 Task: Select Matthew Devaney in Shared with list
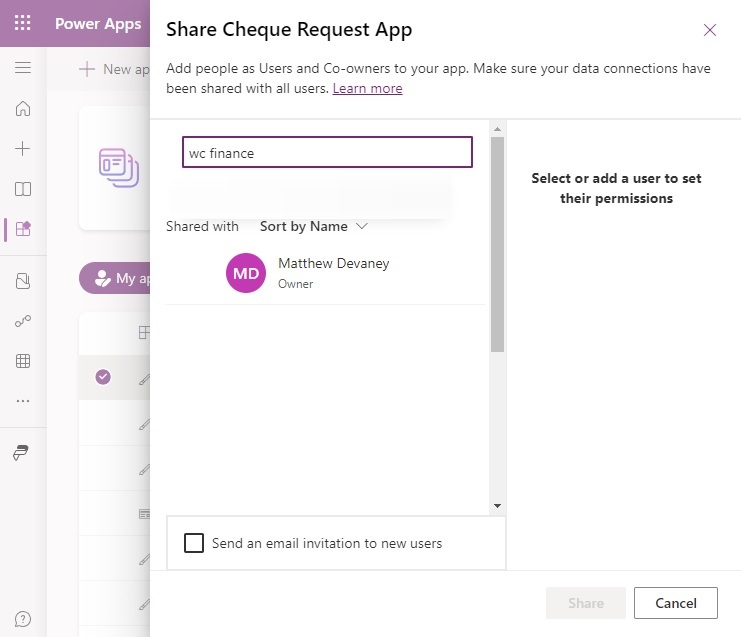click(x=326, y=273)
